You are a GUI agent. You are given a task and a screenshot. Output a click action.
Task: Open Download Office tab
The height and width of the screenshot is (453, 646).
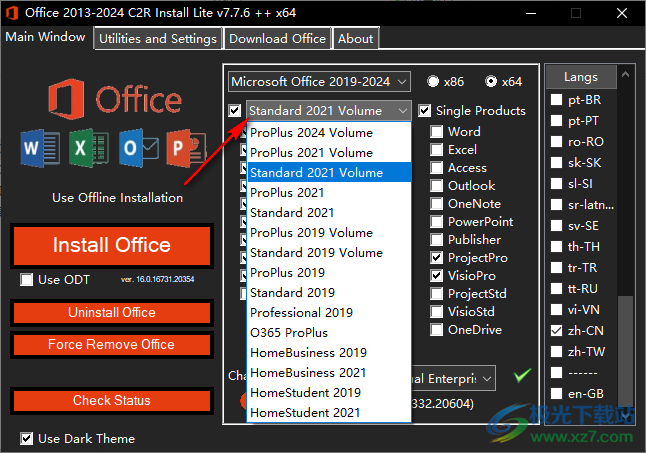[277, 39]
